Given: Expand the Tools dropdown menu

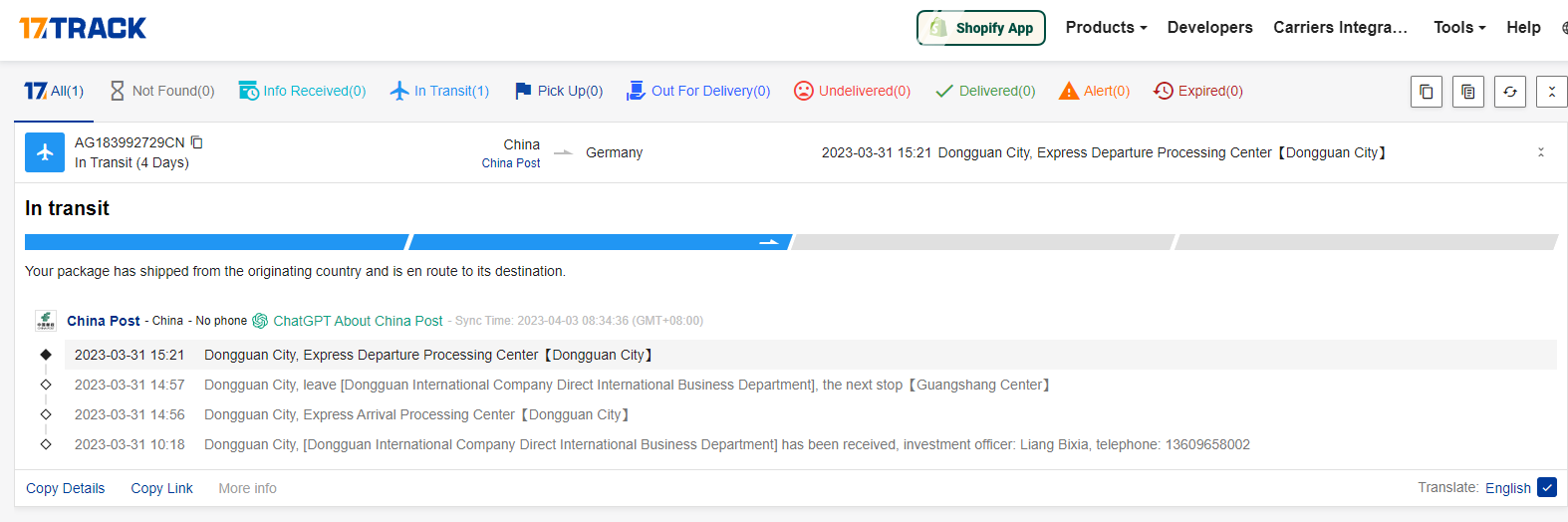Looking at the screenshot, I should coord(1458,28).
